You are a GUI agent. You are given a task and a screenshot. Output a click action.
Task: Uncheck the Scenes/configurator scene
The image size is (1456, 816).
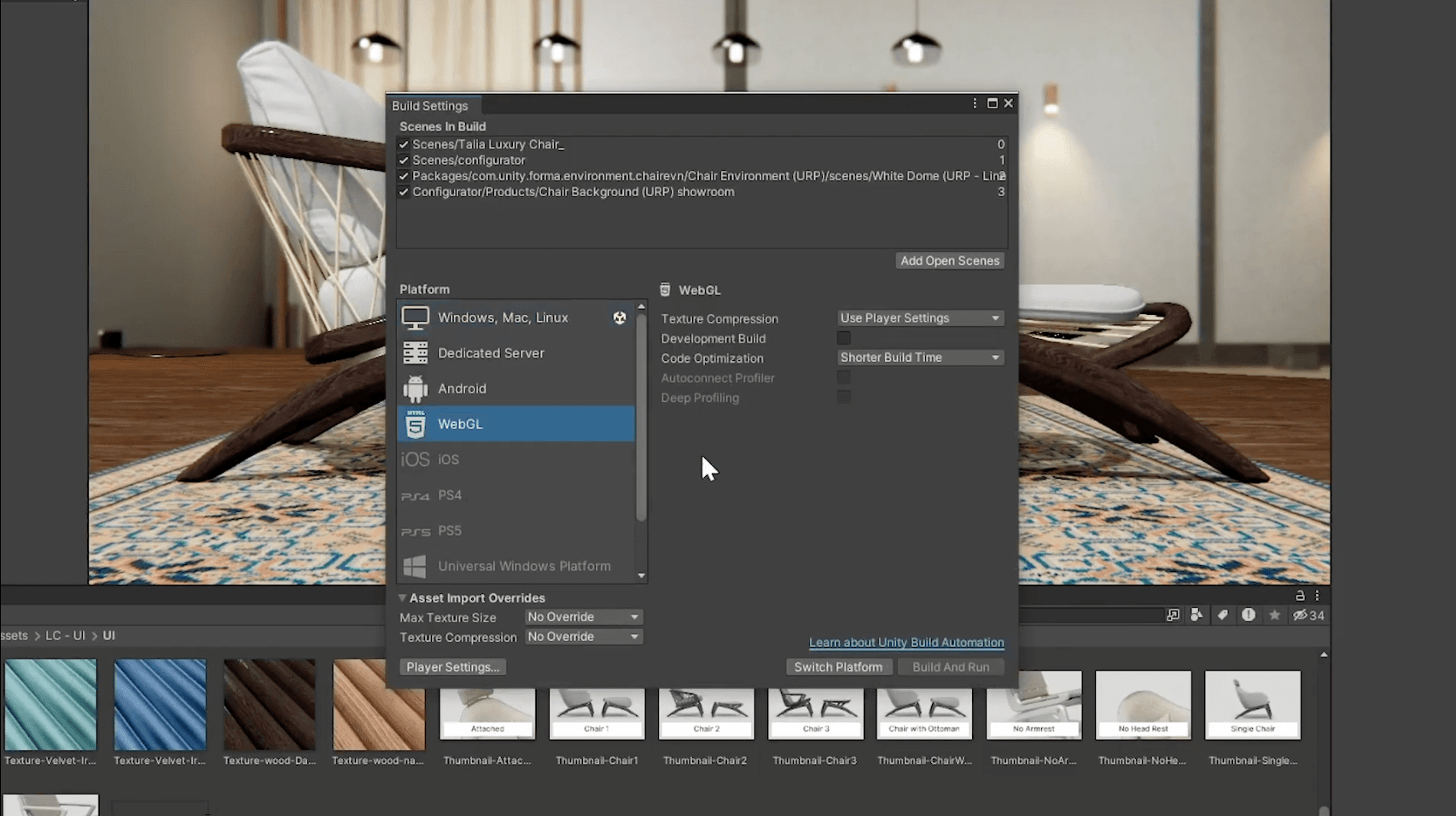pyautogui.click(x=403, y=160)
